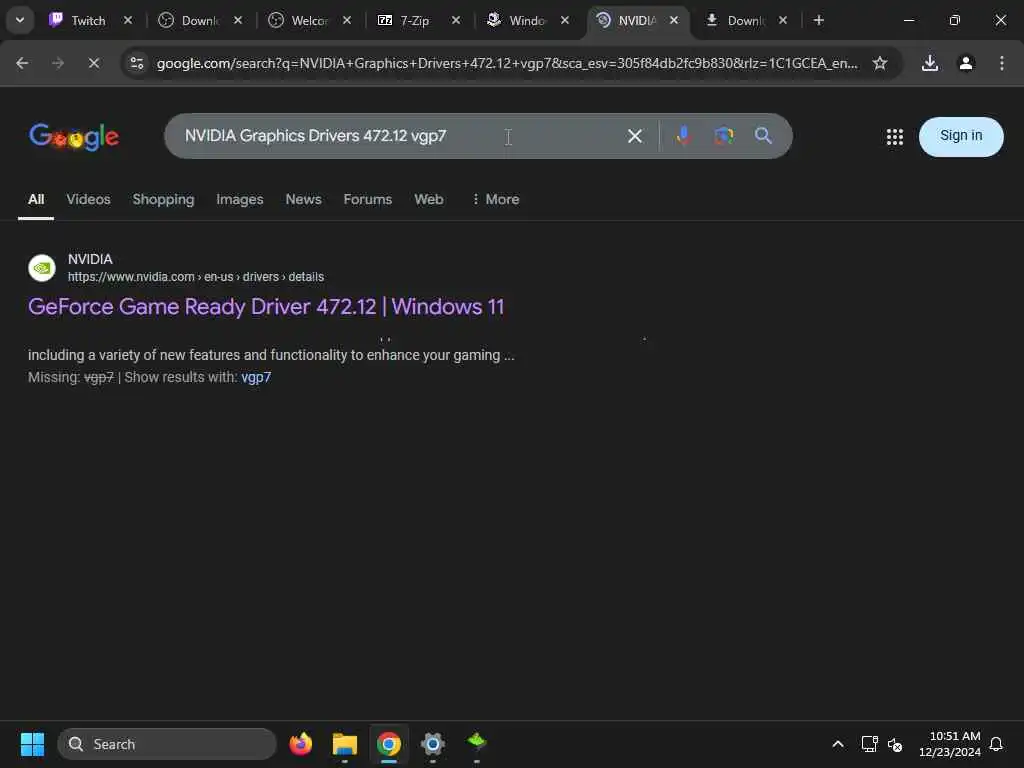This screenshot has width=1024, height=768.
Task: Launch Firefox from the taskbar
Action: tap(300, 744)
